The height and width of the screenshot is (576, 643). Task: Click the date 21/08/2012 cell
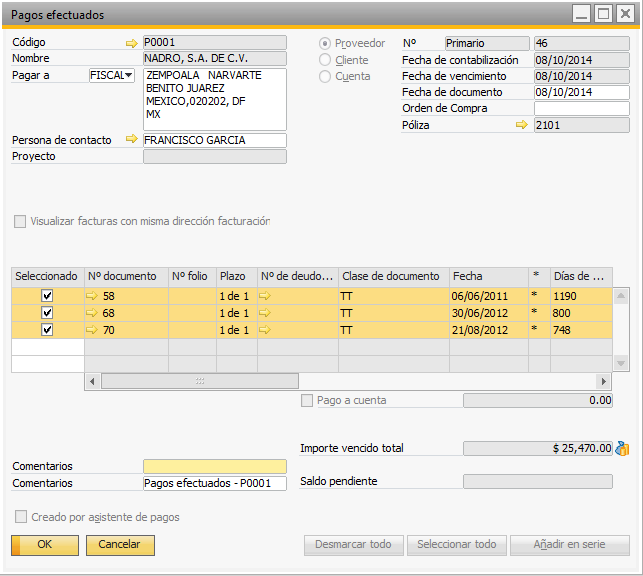pyautogui.click(x=489, y=330)
